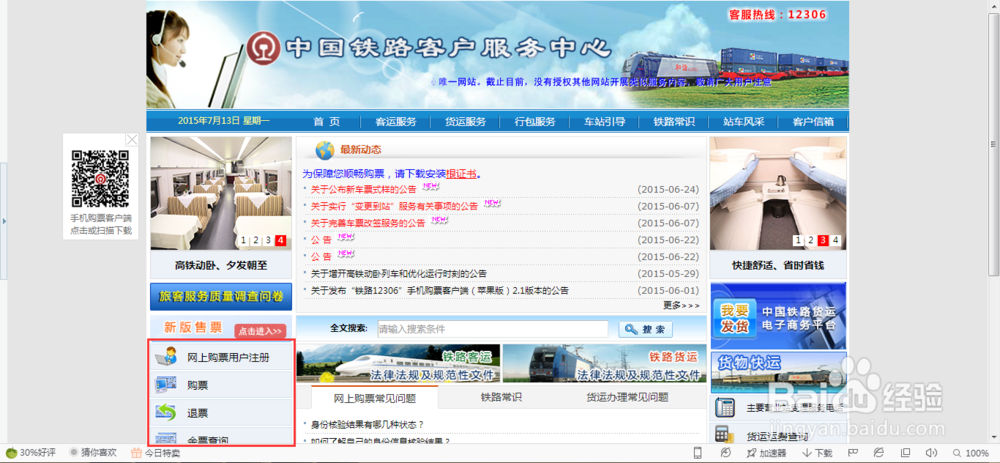Screen dimensions: 1000x463
Task: Open the 公告 dated 2015-06-22 with first NEW badge
Action: (321, 240)
